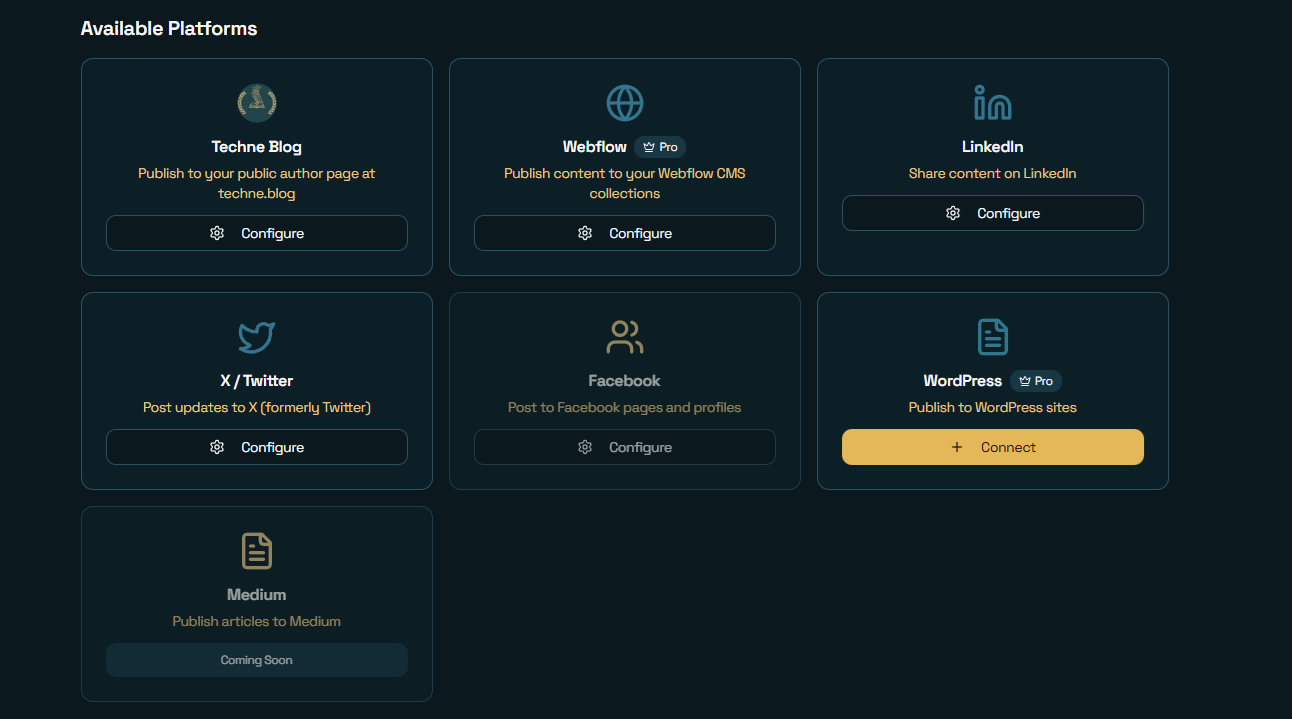
Task: Click the Webflow globe icon
Action: (x=625, y=103)
